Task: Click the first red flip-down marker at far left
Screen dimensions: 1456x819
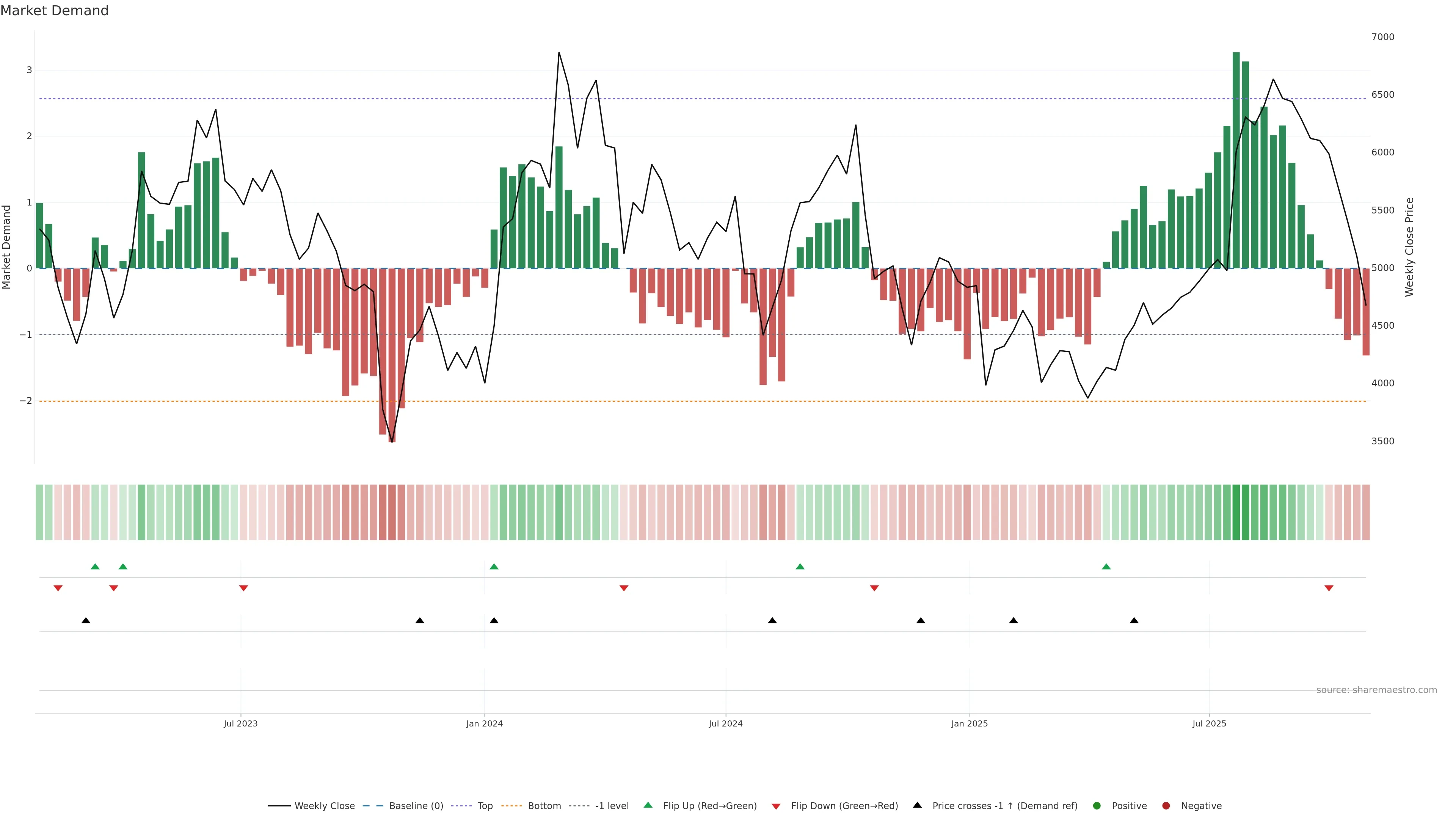Action: [58, 588]
